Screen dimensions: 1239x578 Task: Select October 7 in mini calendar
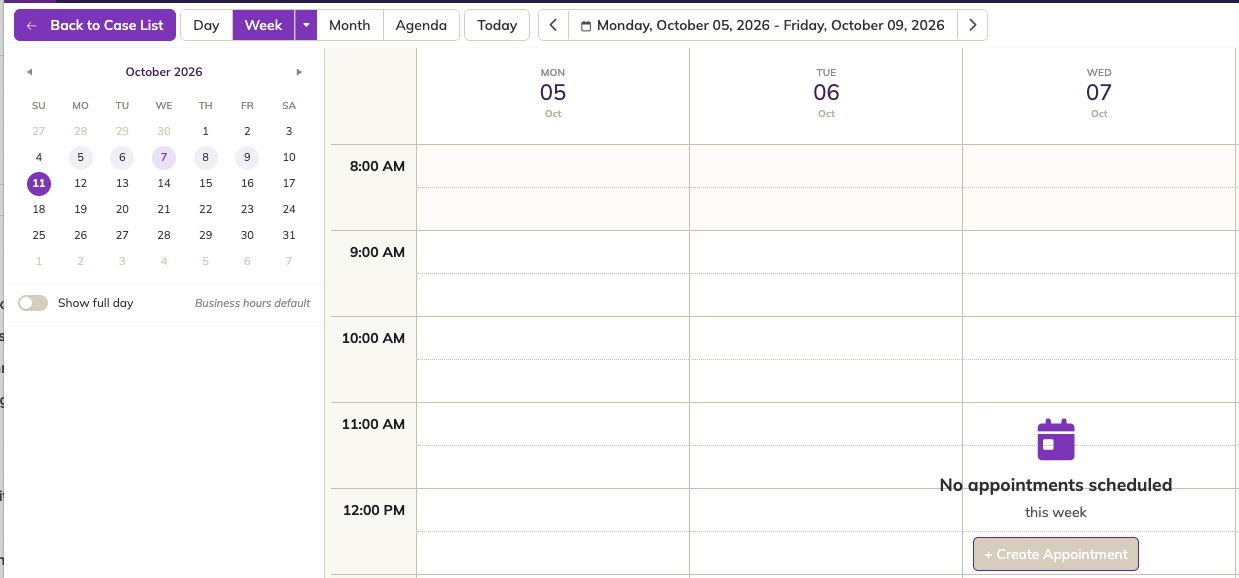(x=164, y=157)
